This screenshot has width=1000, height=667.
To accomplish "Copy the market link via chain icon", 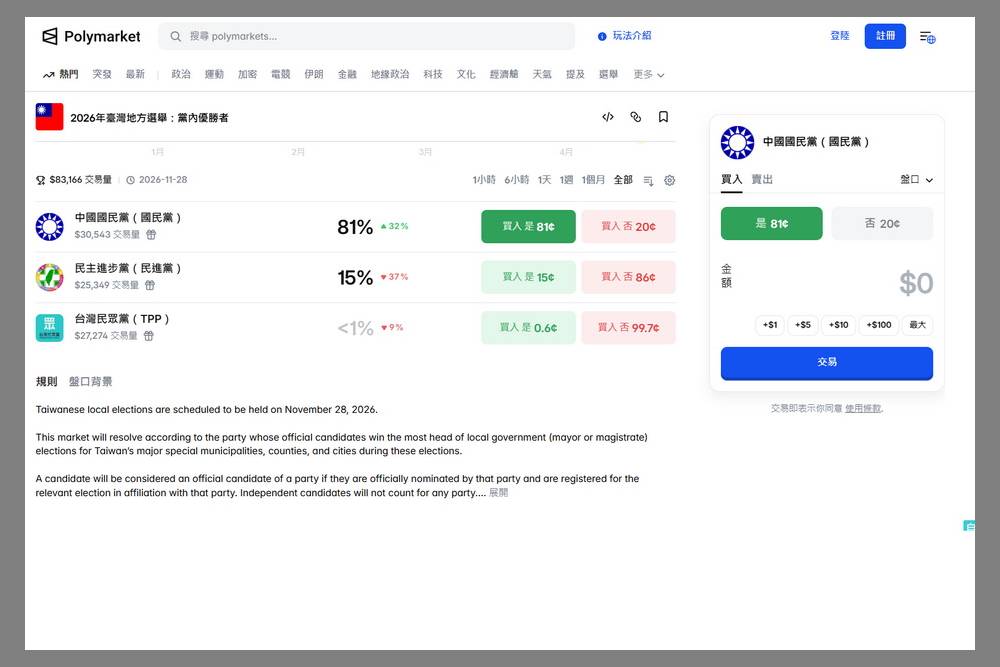I will [x=635, y=117].
